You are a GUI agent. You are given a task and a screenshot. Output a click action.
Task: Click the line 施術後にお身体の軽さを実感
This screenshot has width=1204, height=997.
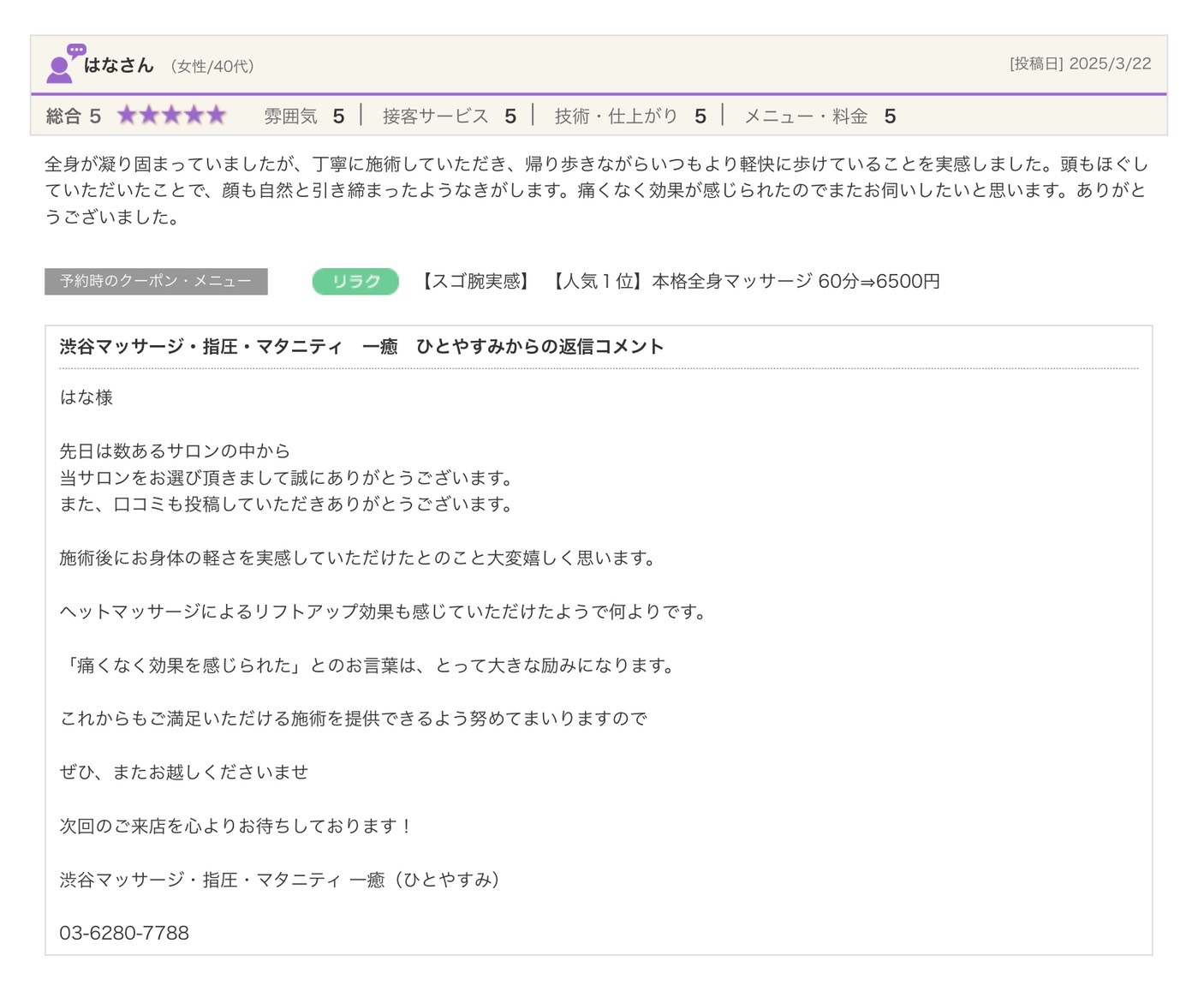tap(358, 558)
